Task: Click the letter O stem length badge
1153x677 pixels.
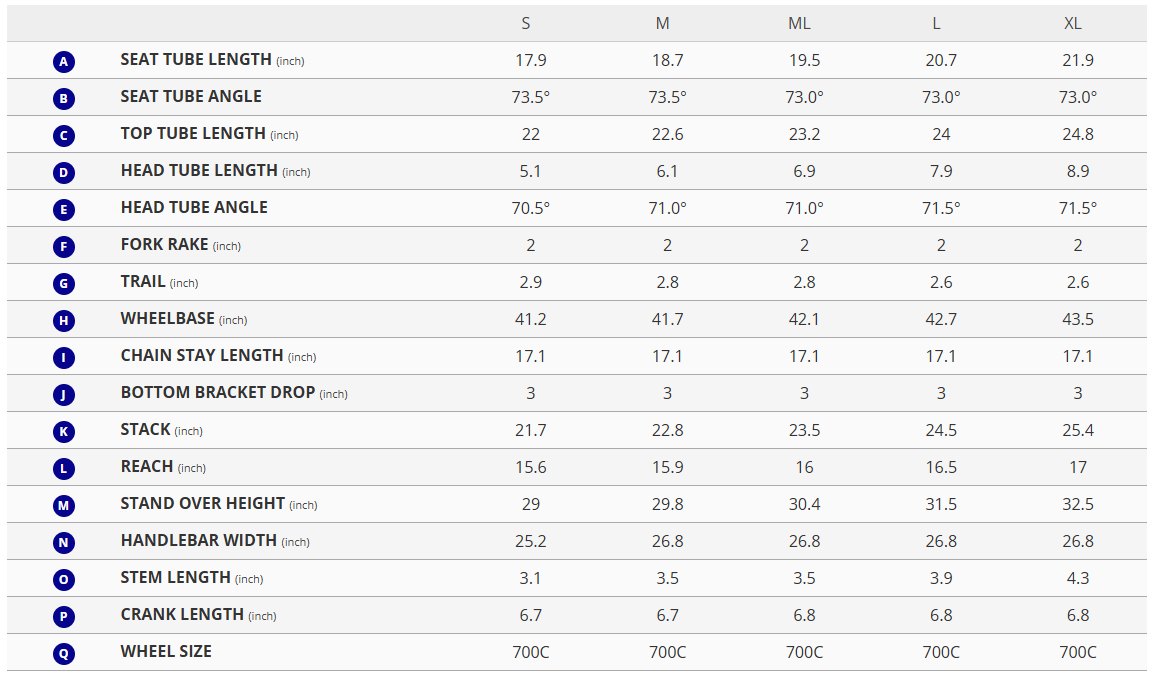Action: click(64, 580)
